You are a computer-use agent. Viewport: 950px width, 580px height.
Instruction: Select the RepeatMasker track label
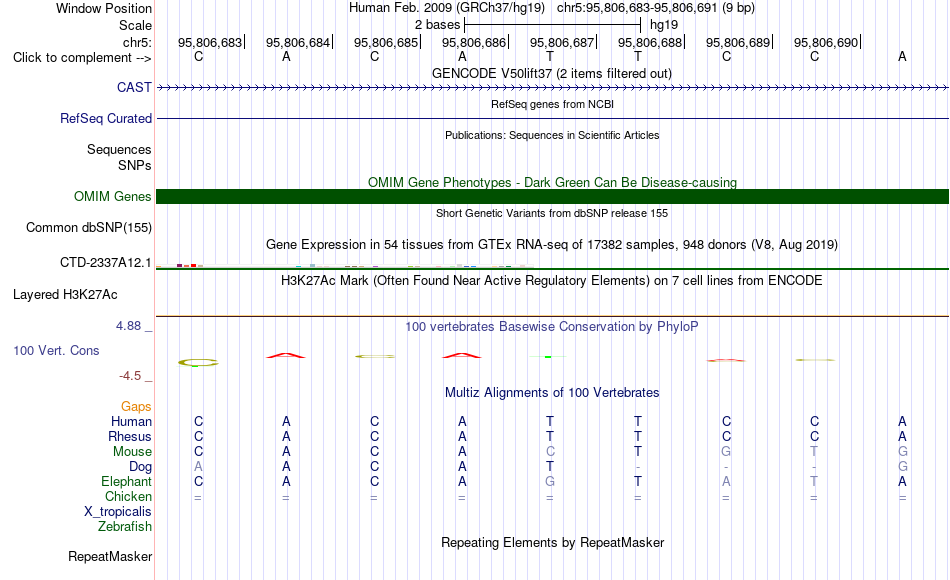click(x=110, y=556)
